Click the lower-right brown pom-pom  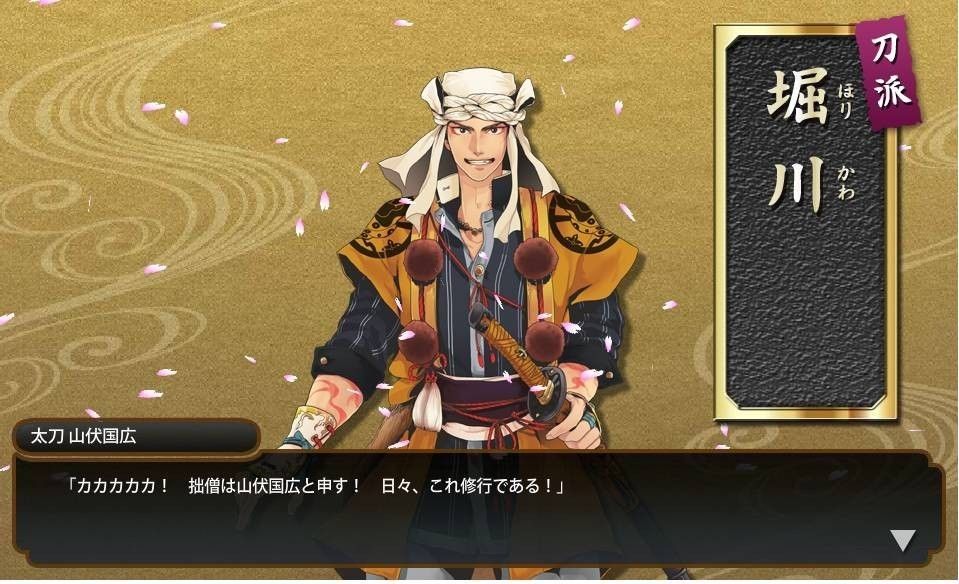coord(544,341)
